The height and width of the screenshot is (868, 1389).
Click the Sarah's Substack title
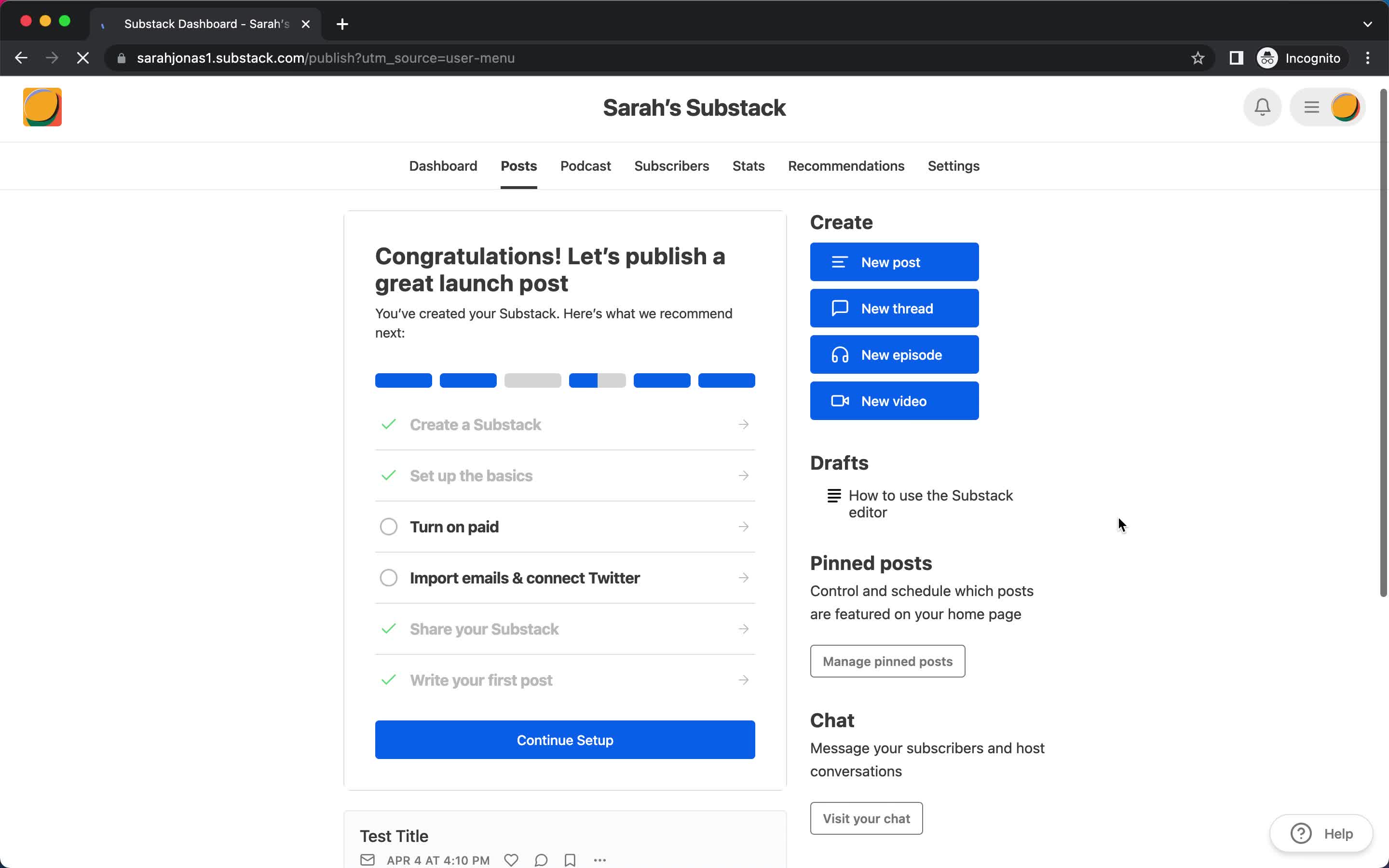tap(694, 108)
